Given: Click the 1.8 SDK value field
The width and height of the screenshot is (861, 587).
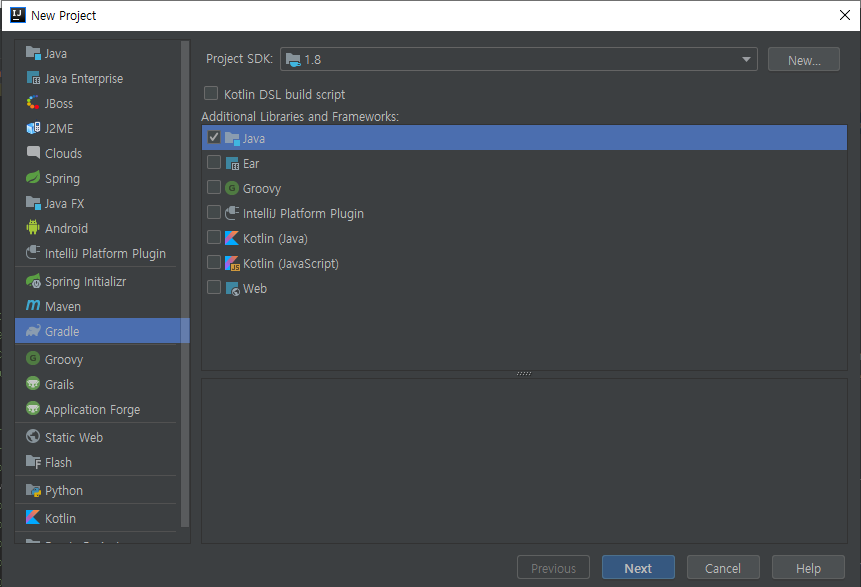Looking at the screenshot, I should click(518, 59).
